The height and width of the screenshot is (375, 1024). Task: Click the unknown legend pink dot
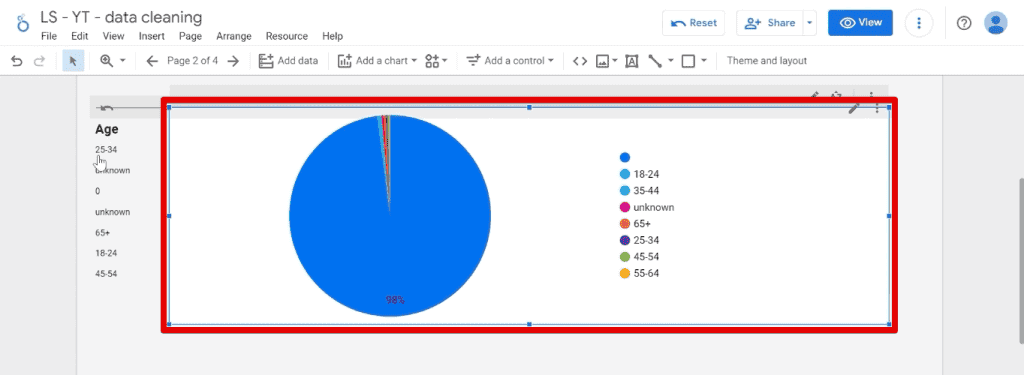tap(624, 207)
